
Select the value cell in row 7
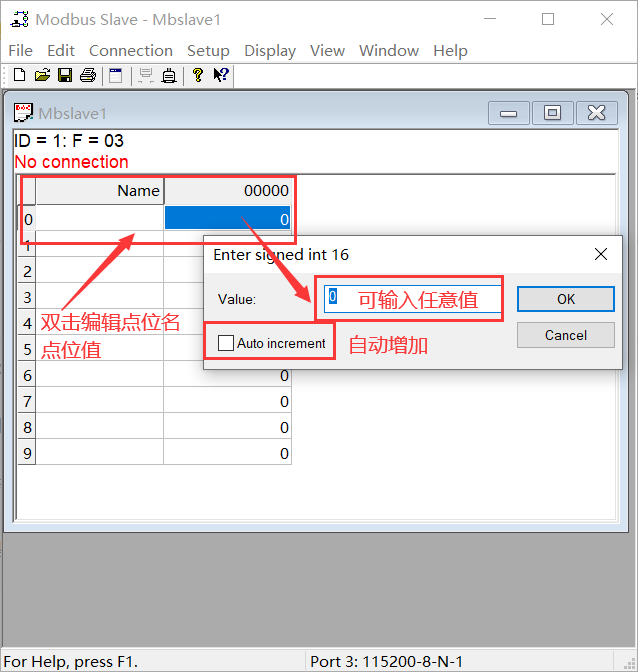point(228,402)
